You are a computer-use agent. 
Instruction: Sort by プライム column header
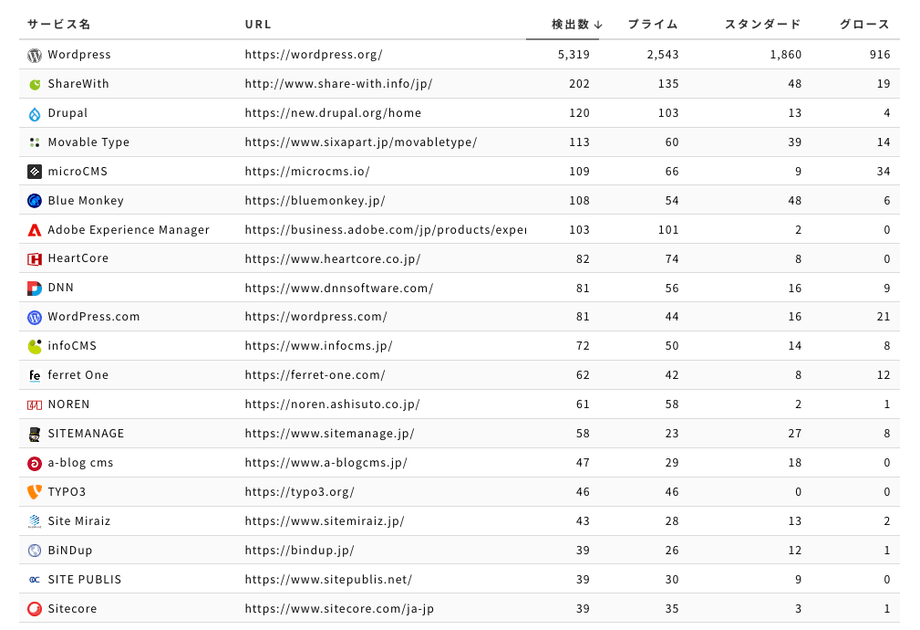coord(652,24)
